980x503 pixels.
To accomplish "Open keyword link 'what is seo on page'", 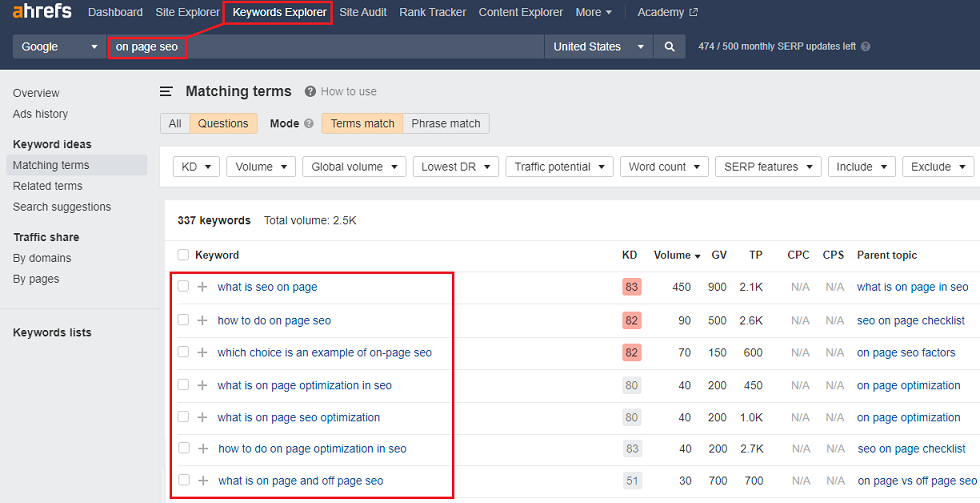I will point(268,287).
